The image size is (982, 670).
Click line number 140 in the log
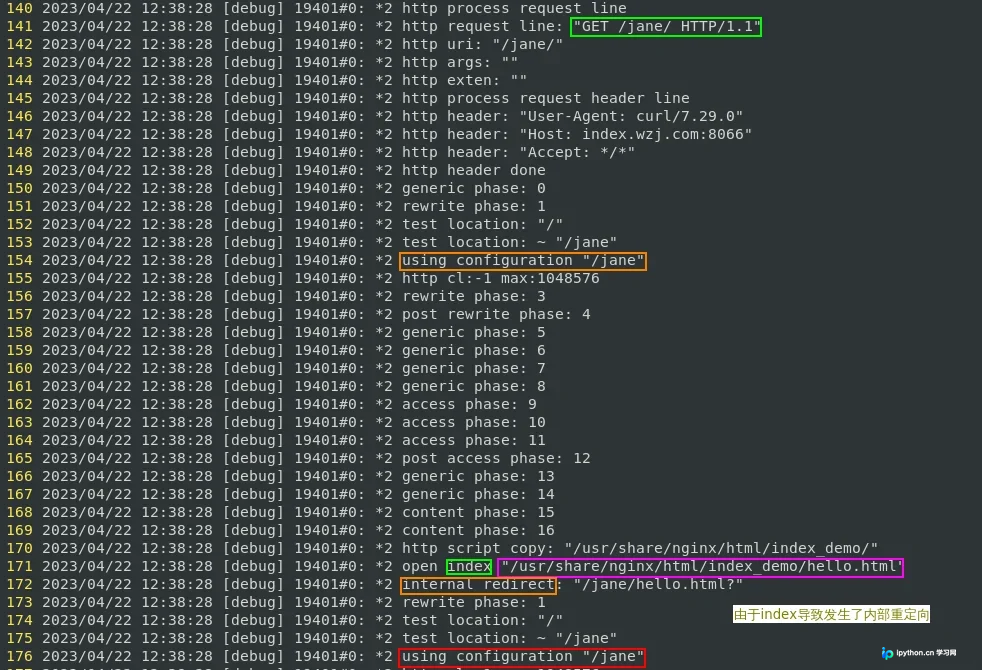(x=19, y=8)
